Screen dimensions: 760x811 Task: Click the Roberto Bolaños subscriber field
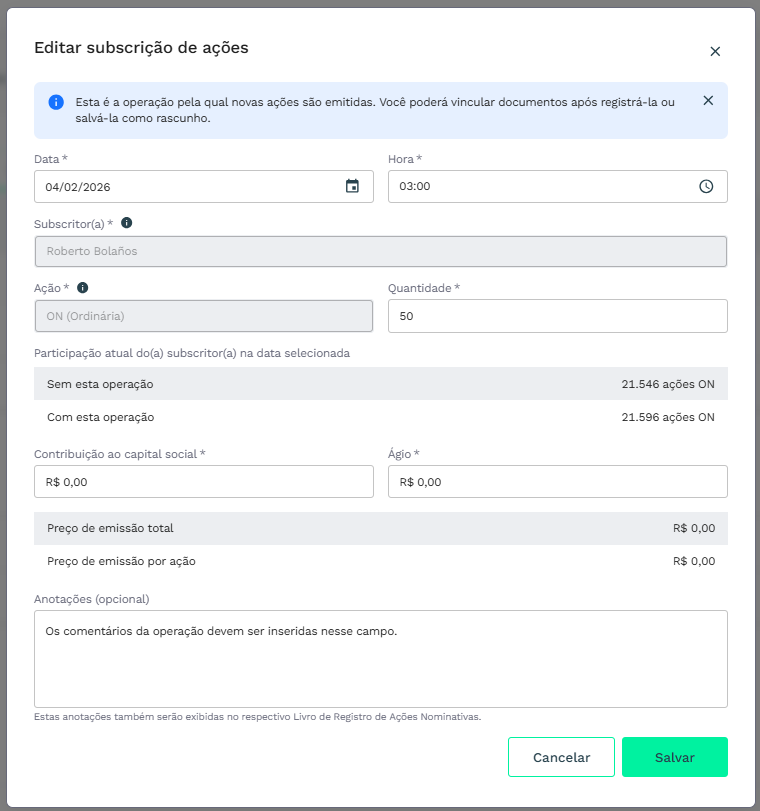380,251
